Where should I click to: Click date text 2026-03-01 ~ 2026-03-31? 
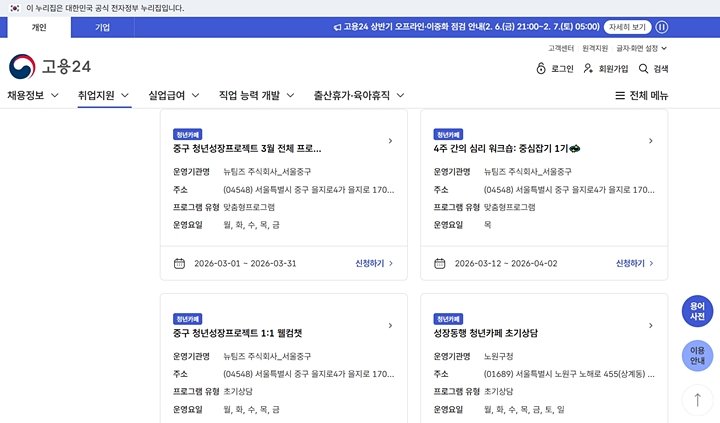[x=245, y=264]
